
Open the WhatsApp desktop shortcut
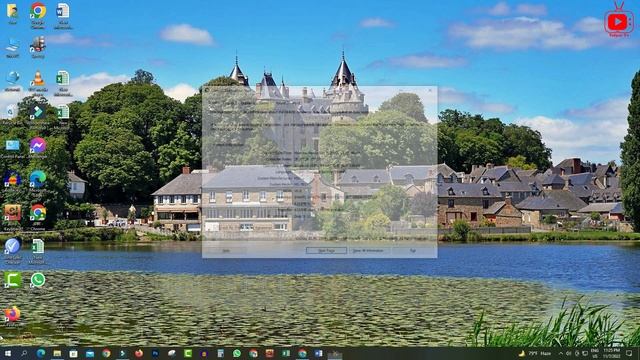coord(38,280)
